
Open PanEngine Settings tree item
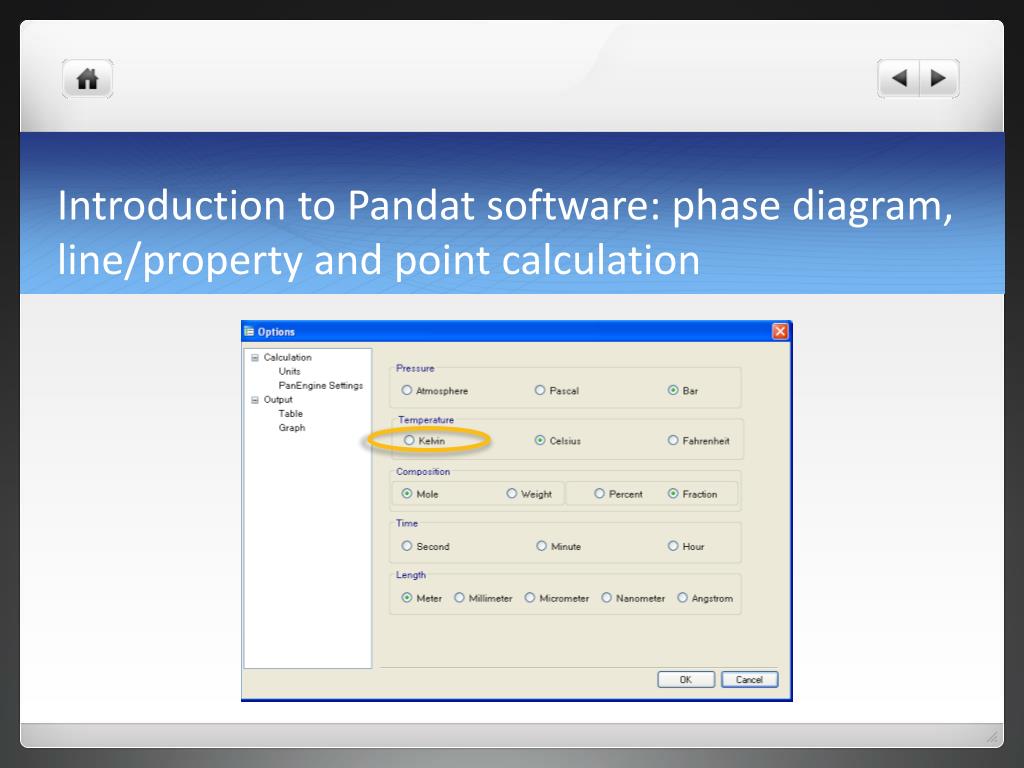(321, 385)
